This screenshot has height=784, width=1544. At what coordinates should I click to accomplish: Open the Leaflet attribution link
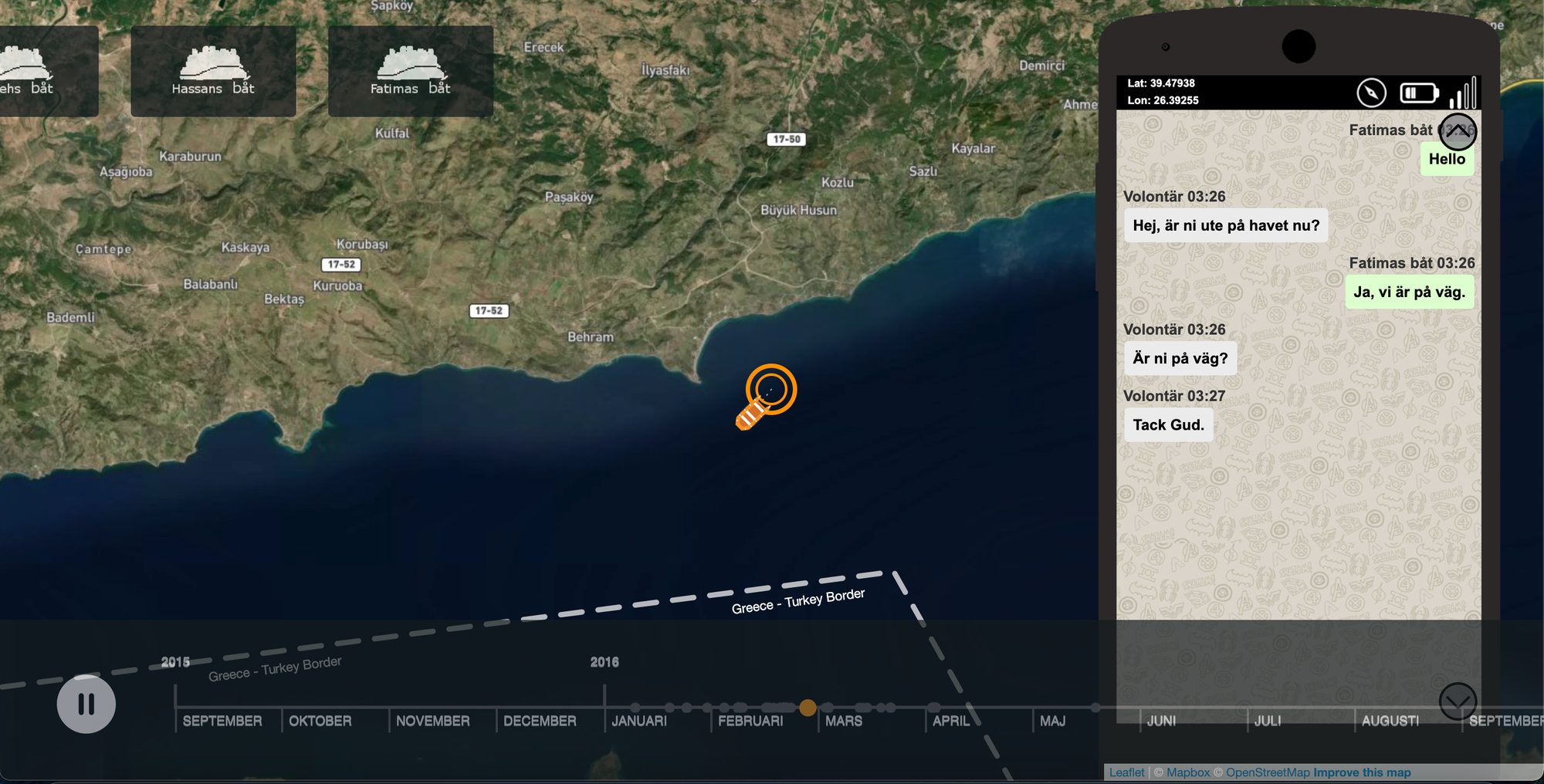pos(1126,772)
